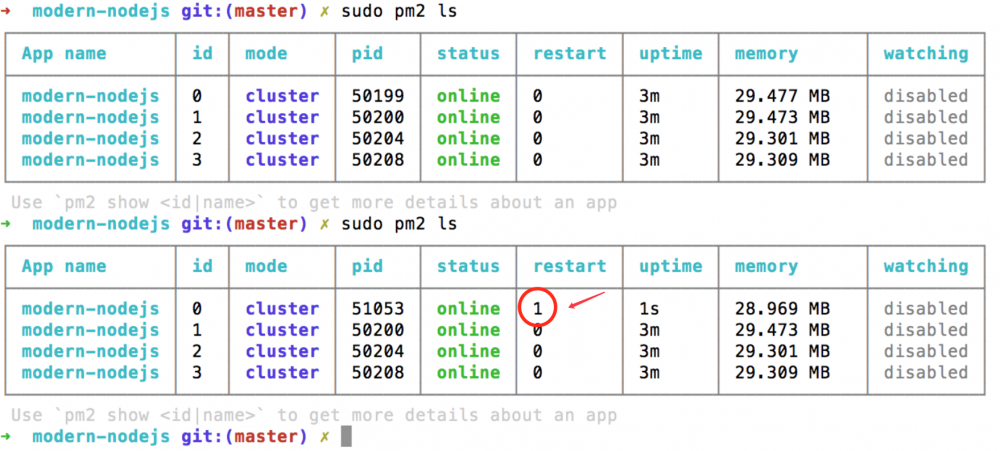
Task: Click pid 50204 in the lower table
Action: tap(378, 351)
